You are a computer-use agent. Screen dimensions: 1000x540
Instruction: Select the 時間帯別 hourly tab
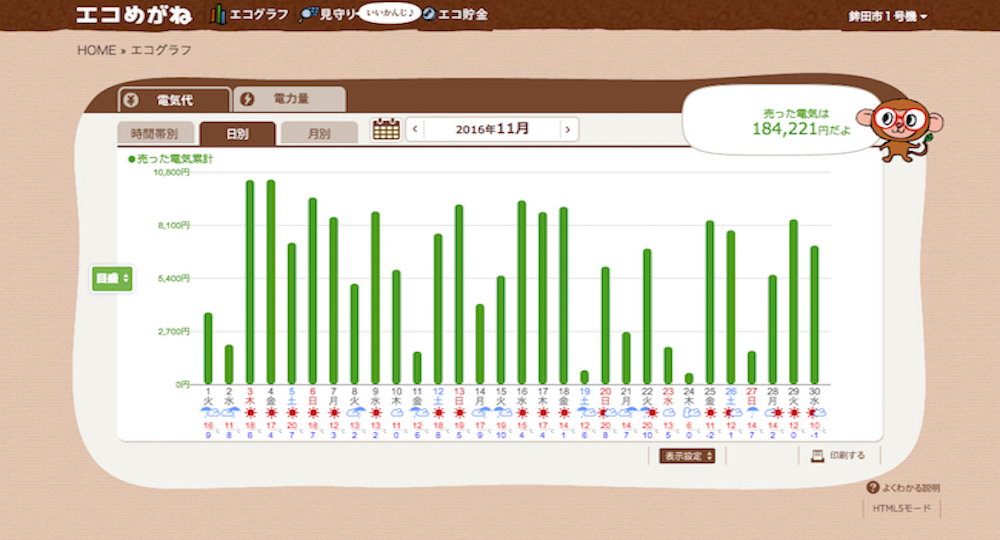[x=155, y=134]
